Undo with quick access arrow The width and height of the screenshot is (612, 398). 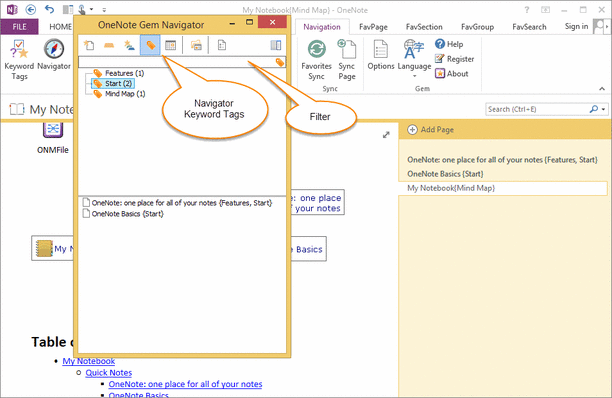click(x=49, y=9)
